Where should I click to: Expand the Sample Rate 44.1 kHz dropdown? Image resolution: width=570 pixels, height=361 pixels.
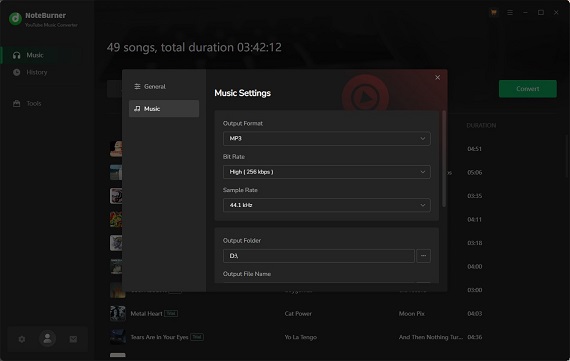(x=326, y=205)
